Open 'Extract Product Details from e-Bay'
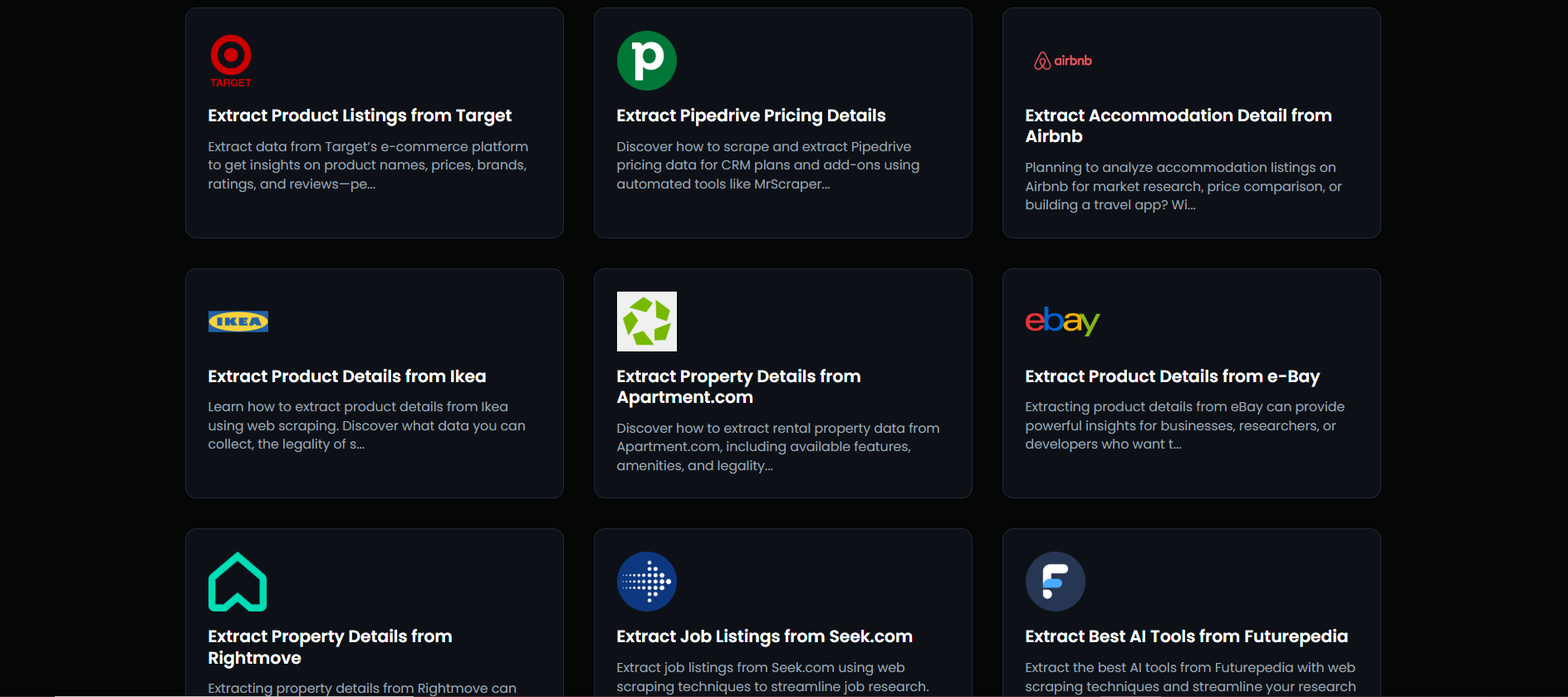This screenshot has height=697, width=1568. coord(1173,376)
